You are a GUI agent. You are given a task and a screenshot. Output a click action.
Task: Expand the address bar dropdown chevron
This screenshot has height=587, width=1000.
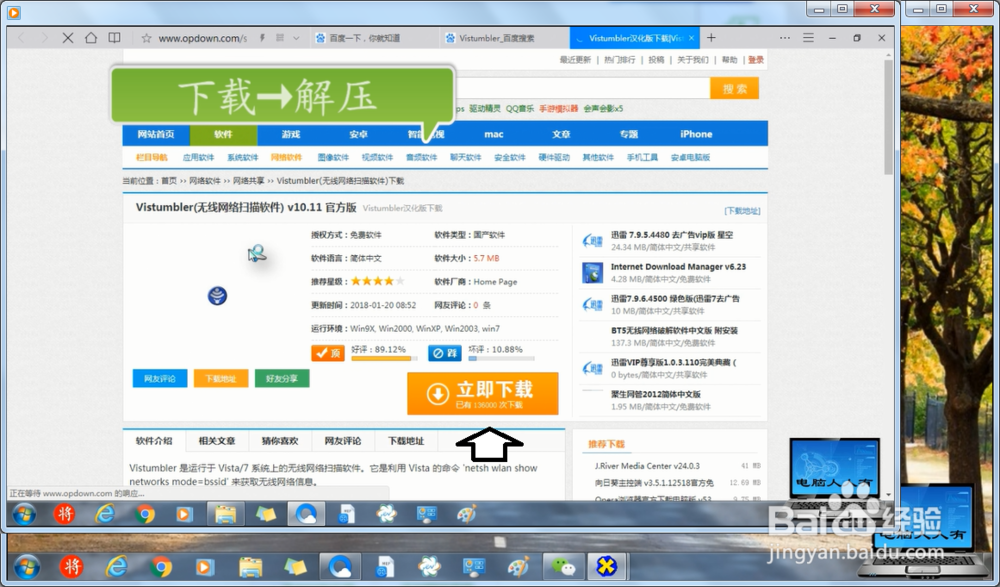pyautogui.click(x=297, y=38)
